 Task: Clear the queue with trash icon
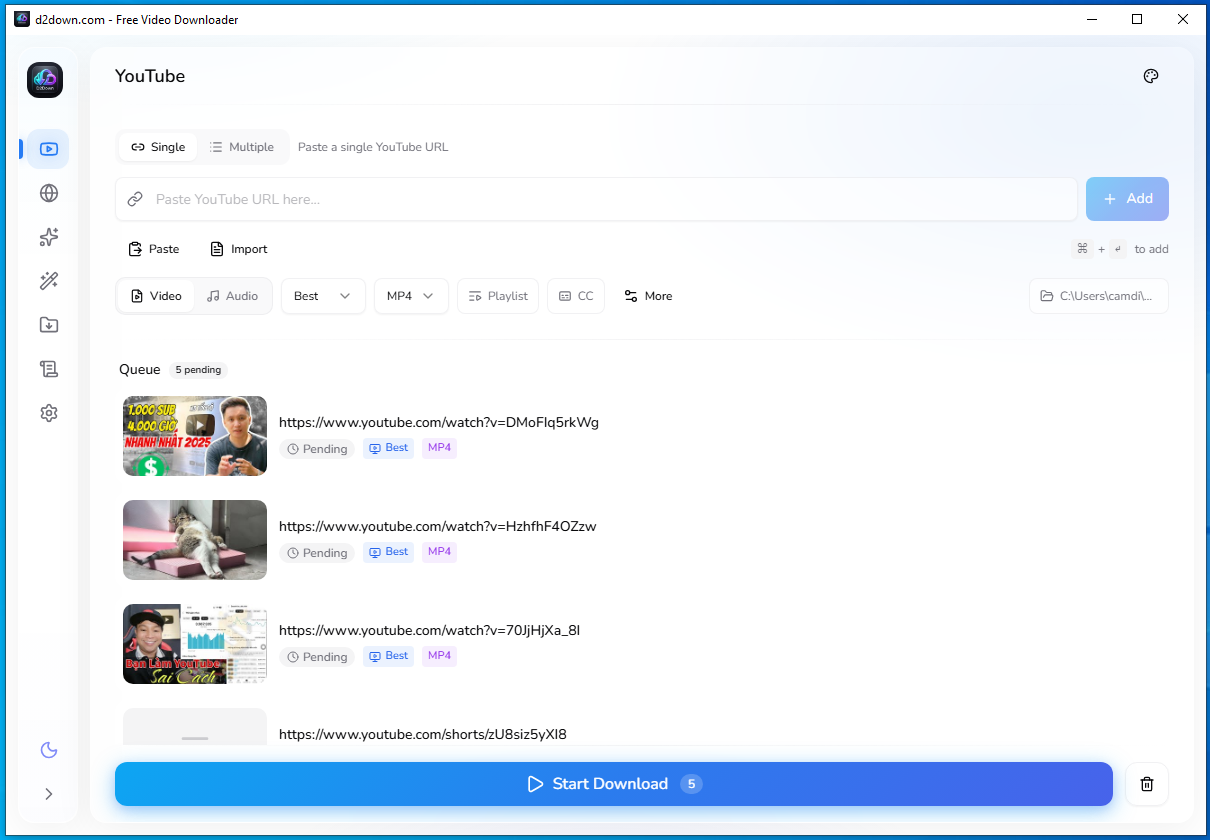pyautogui.click(x=1147, y=784)
